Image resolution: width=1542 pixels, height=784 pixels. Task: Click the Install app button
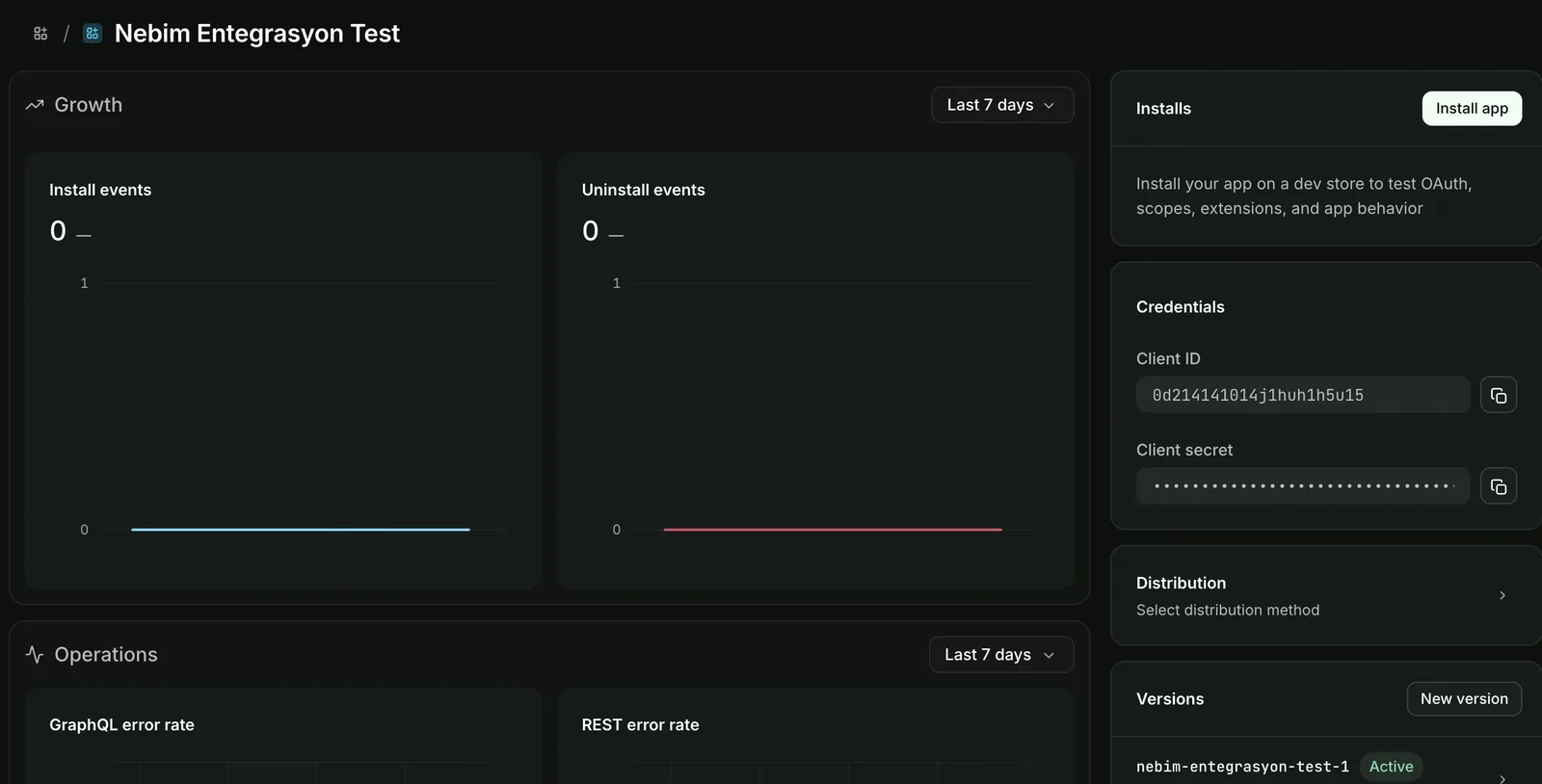click(x=1472, y=108)
